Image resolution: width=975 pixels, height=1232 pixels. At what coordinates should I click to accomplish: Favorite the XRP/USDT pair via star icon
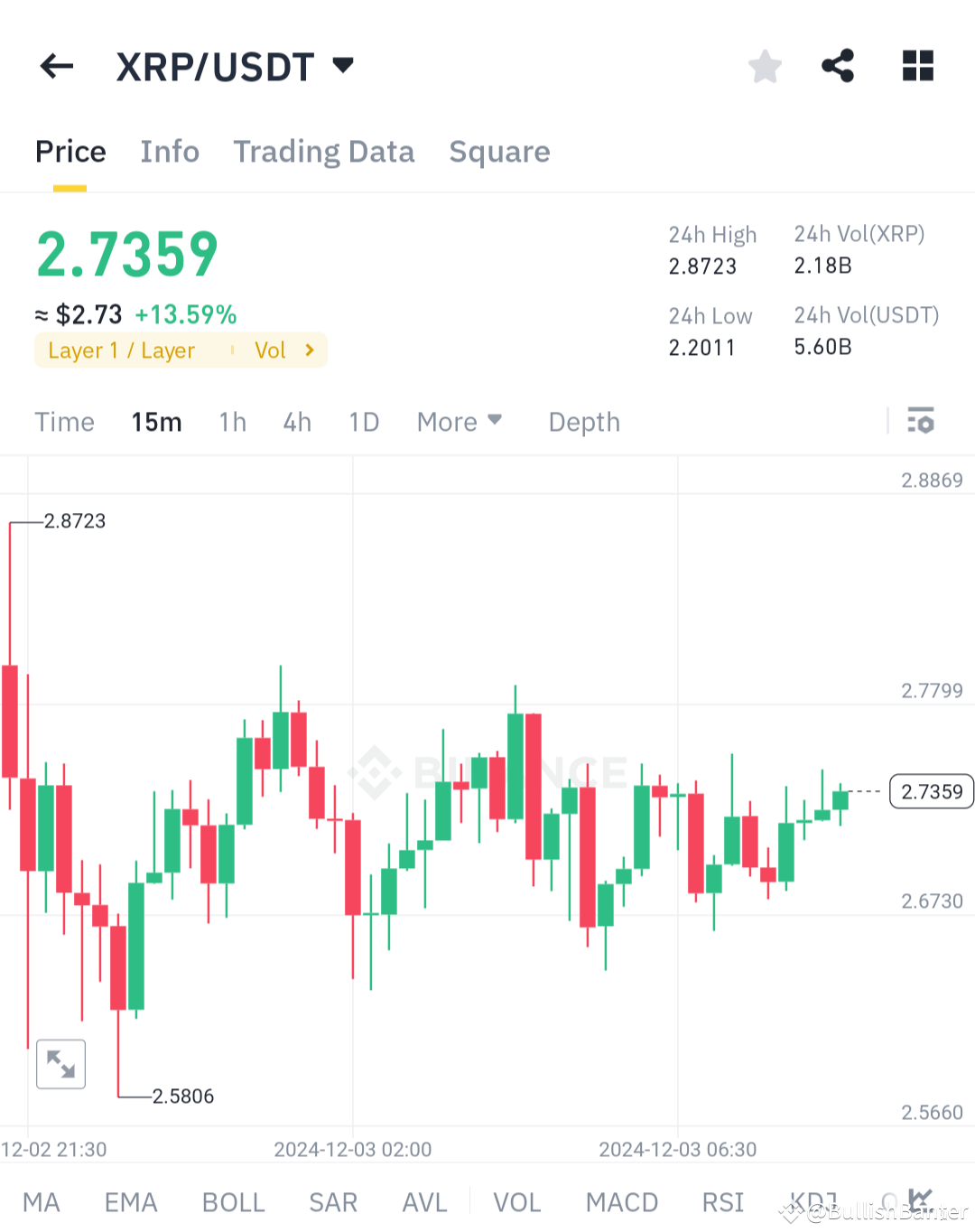coord(765,65)
